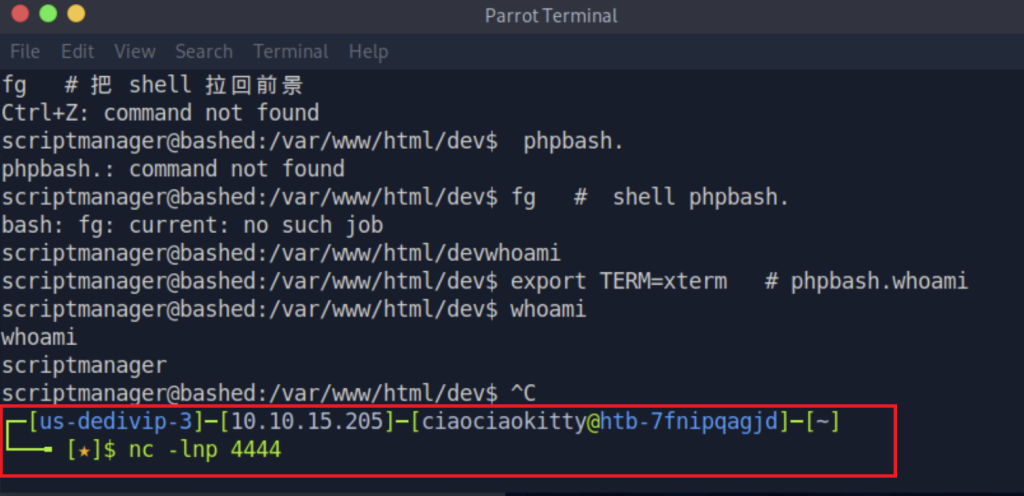This screenshot has height=496, width=1024.
Task: Click the 10.10.15.205 IP address text
Action: pos(307,422)
